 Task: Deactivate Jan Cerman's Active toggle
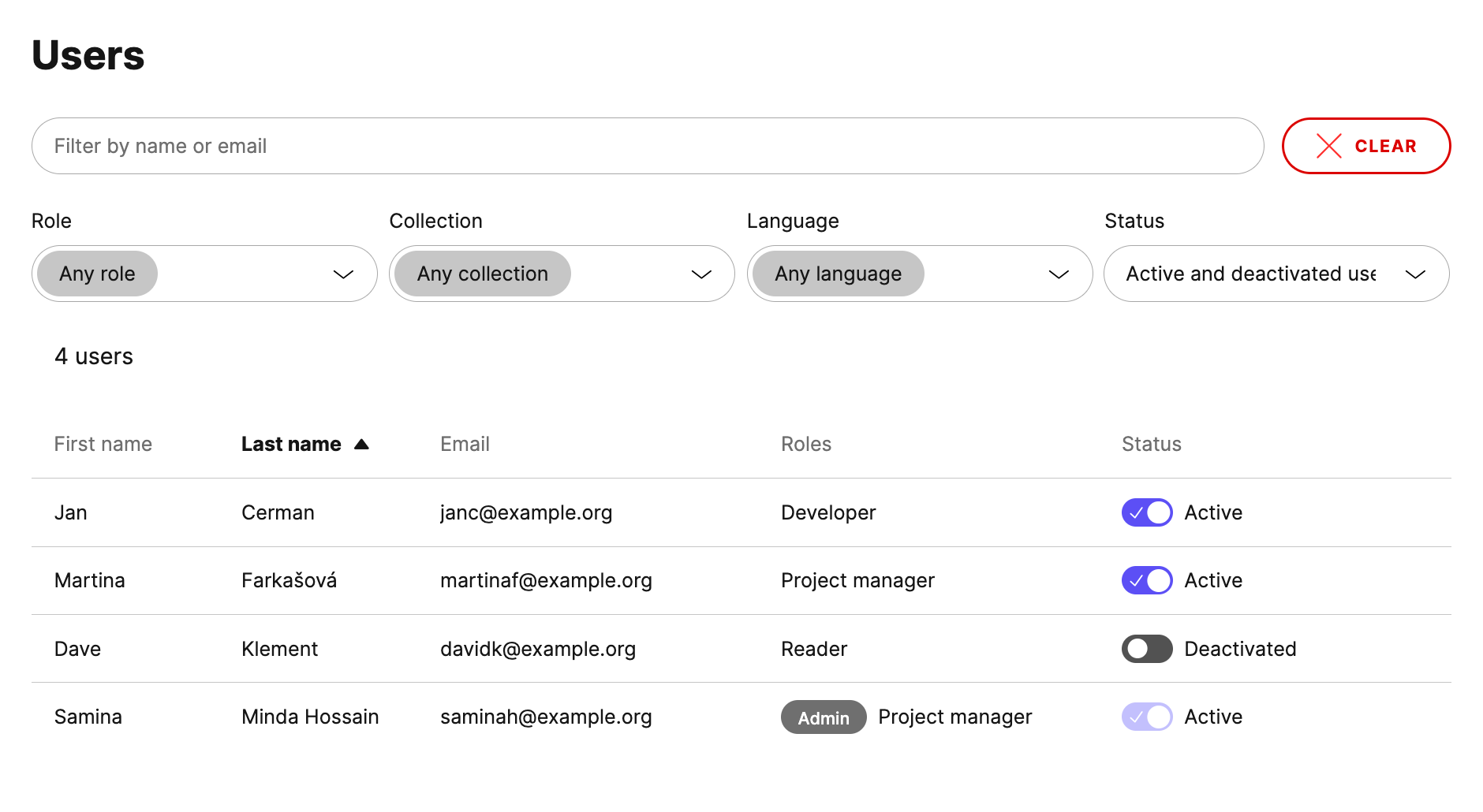coord(1146,512)
